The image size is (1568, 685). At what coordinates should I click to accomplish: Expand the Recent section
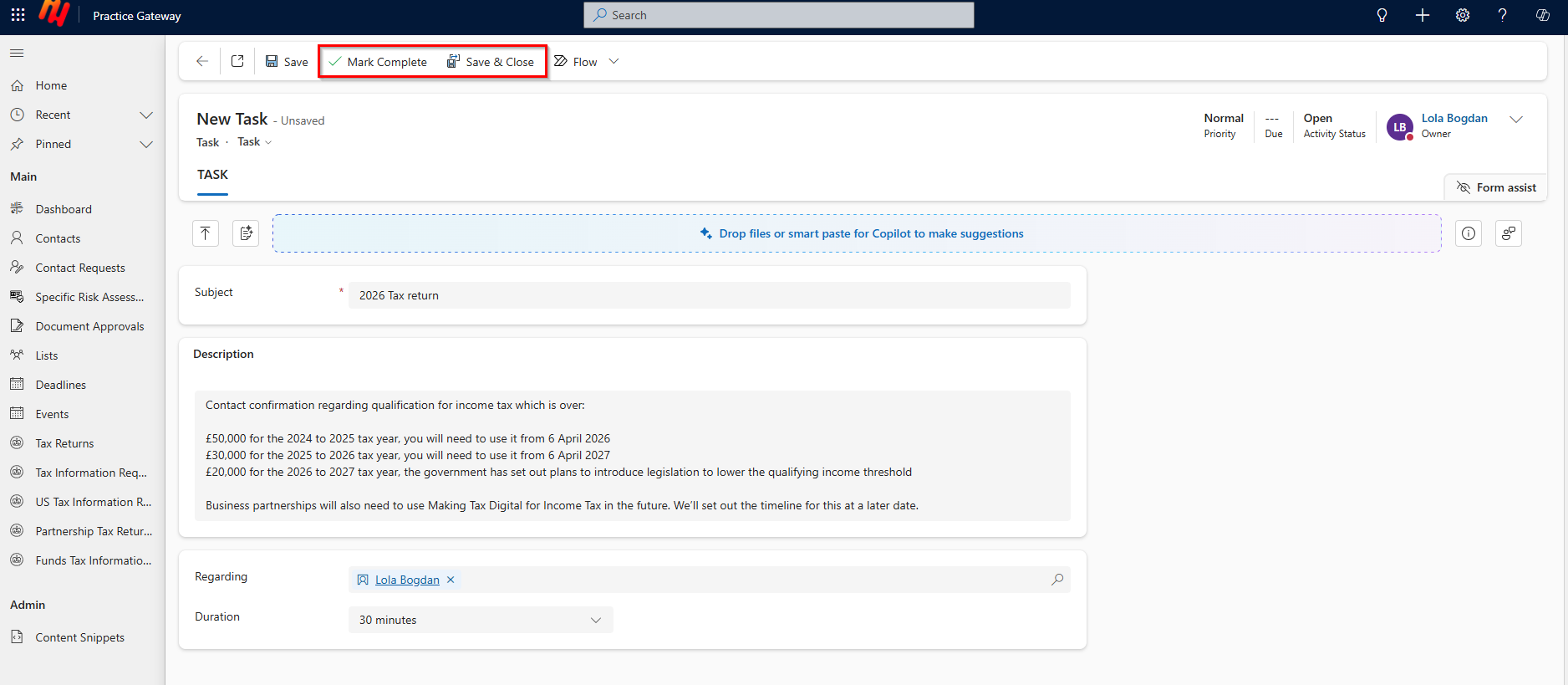pyautogui.click(x=146, y=115)
